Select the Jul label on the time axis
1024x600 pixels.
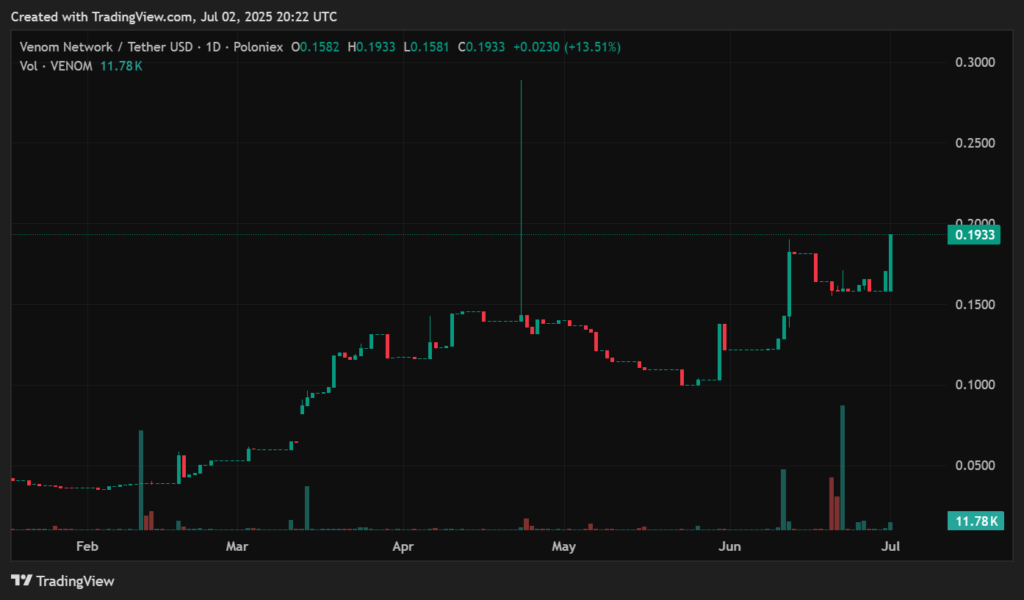(890, 547)
